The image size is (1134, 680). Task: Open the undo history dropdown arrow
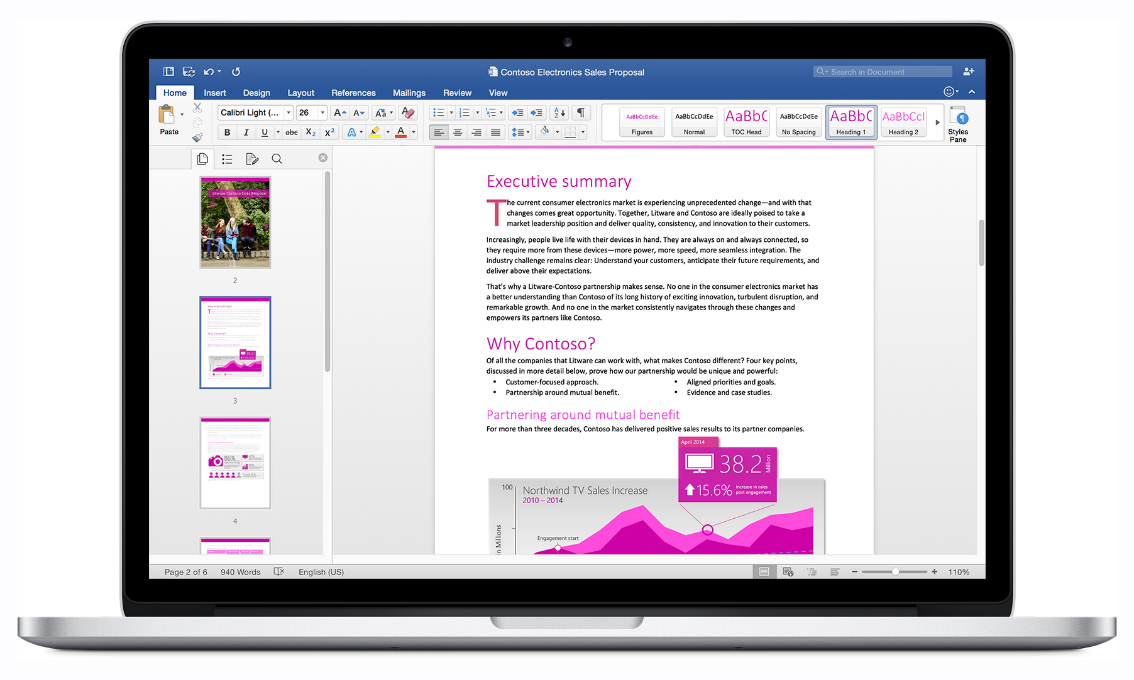(219, 72)
